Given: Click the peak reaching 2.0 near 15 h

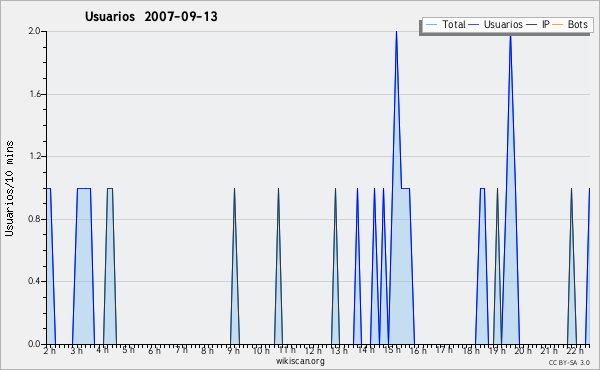Looking at the screenshot, I should coord(396,33).
